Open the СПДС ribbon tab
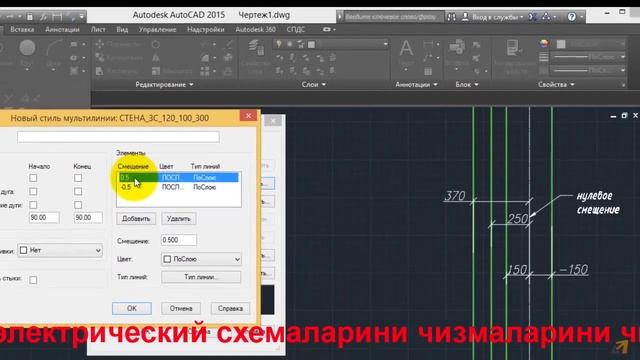640x360 pixels. coord(296,29)
